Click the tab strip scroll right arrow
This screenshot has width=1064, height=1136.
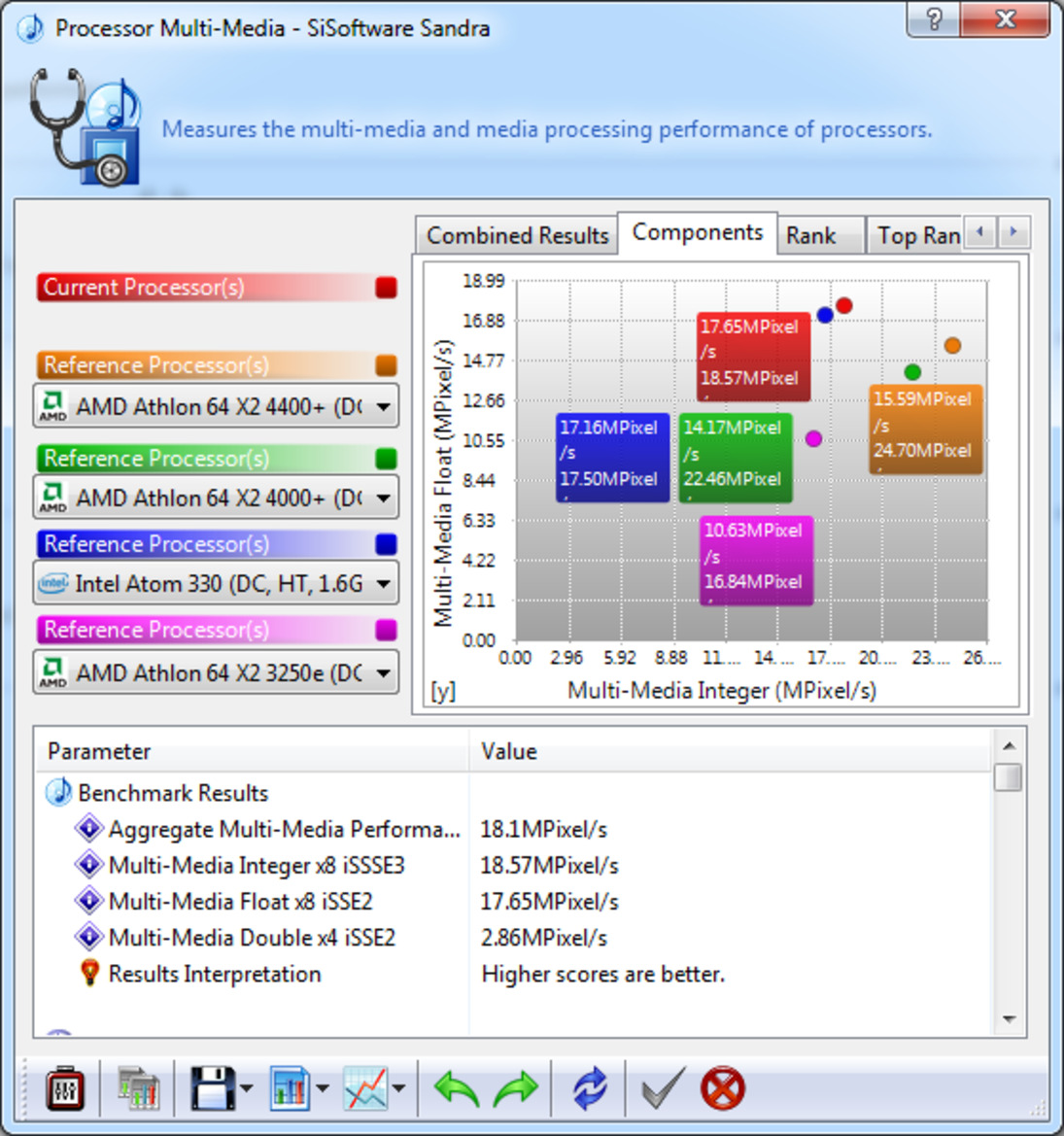pyautogui.click(x=1013, y=232)
